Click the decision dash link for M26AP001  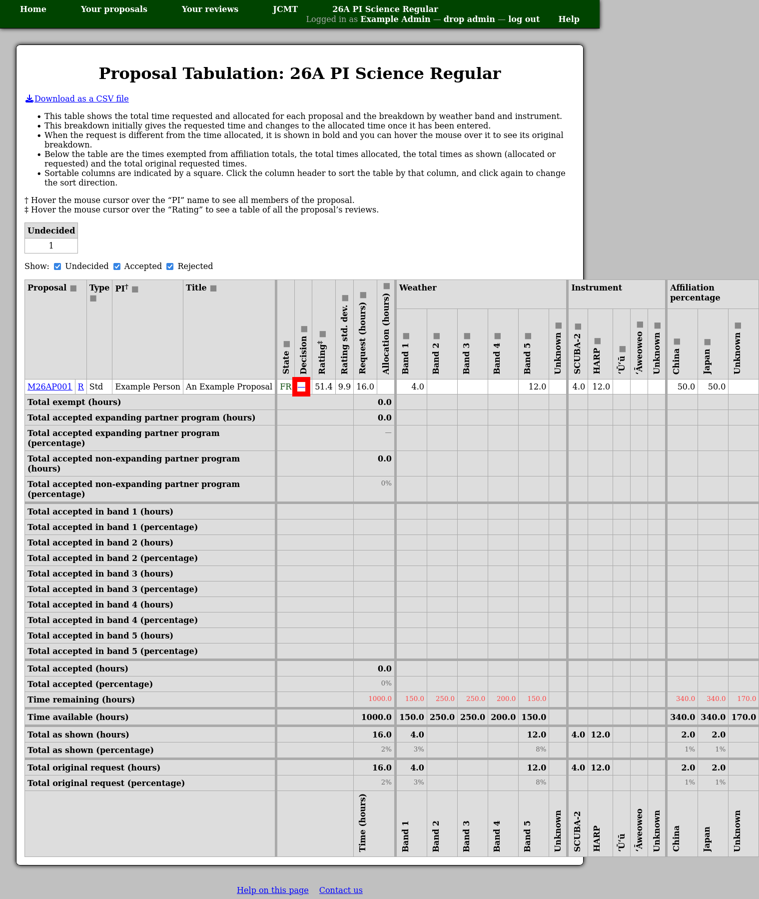coord(301,387)
